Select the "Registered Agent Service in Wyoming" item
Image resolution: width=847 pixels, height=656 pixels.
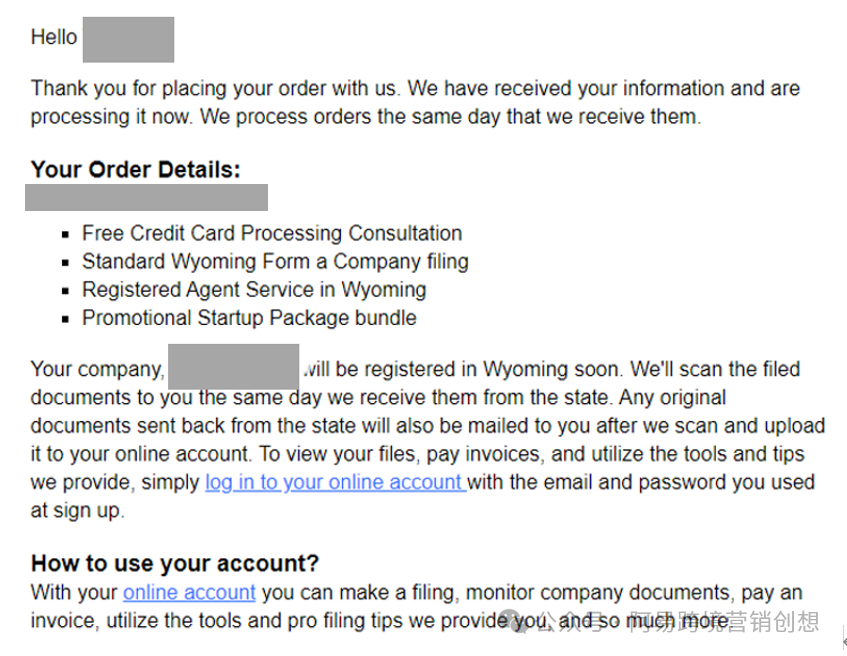point(254,290)
